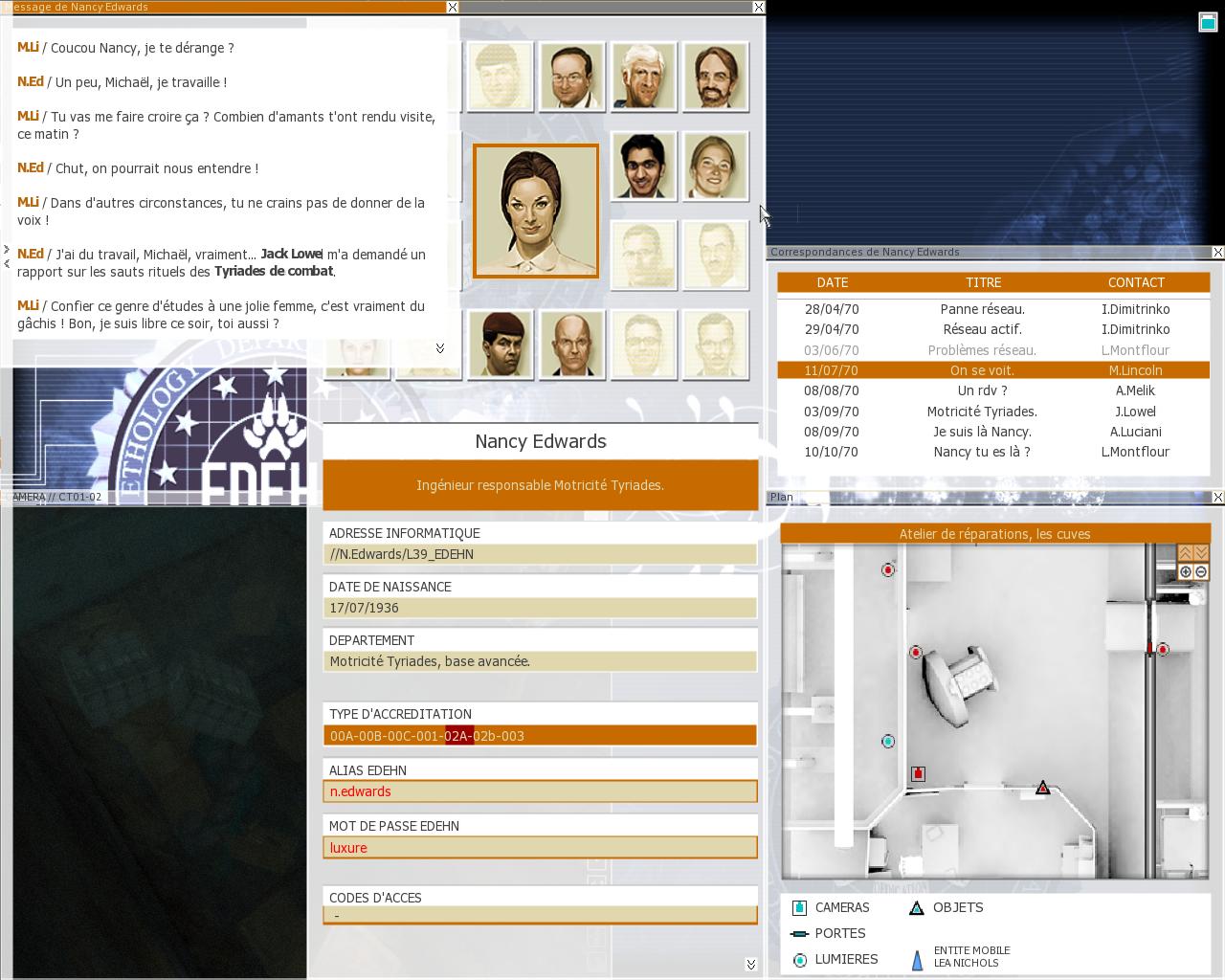Select 'Un rdv ?' message from A.Melik

(x=982, y=390)
